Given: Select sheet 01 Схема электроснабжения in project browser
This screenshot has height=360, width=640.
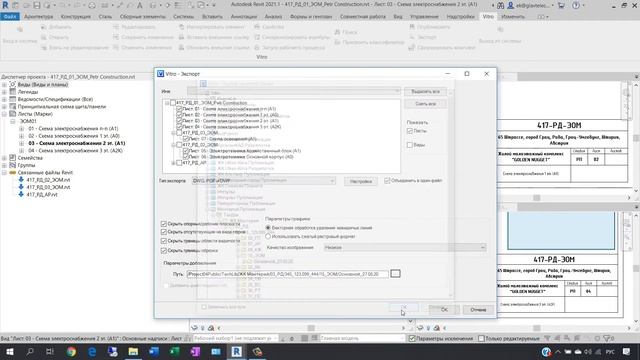Looking at the screenshot, I should (73, 129).
